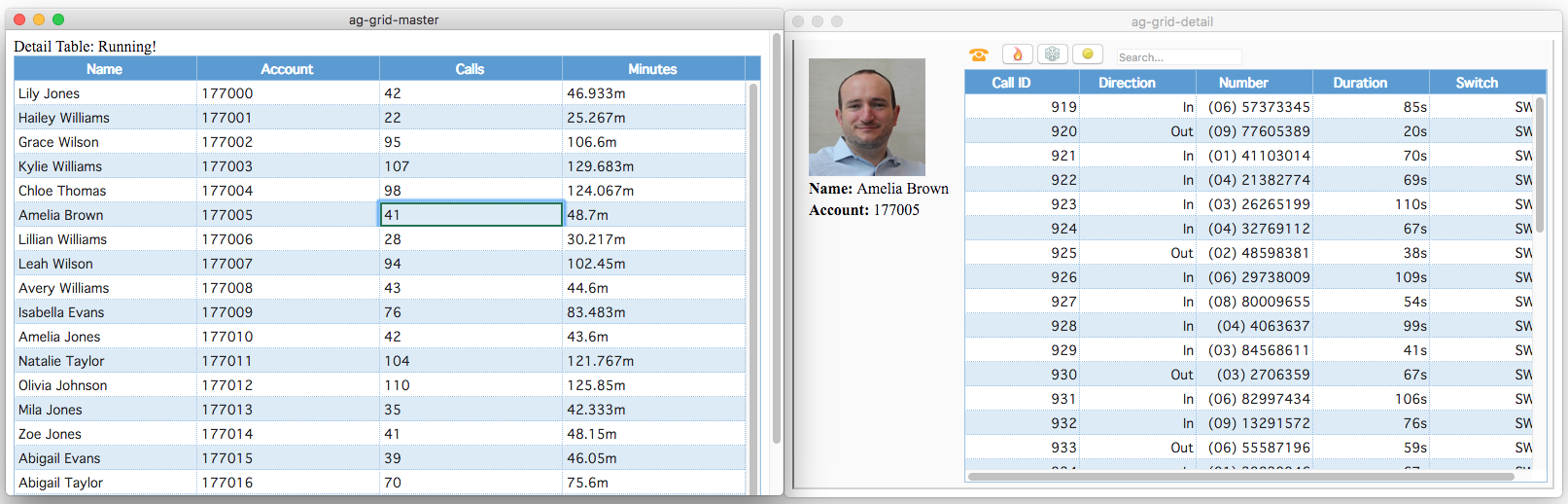Click the master window's outer vertical scrollbar
The image size is (1568, 504).
(x=777, y=238)
